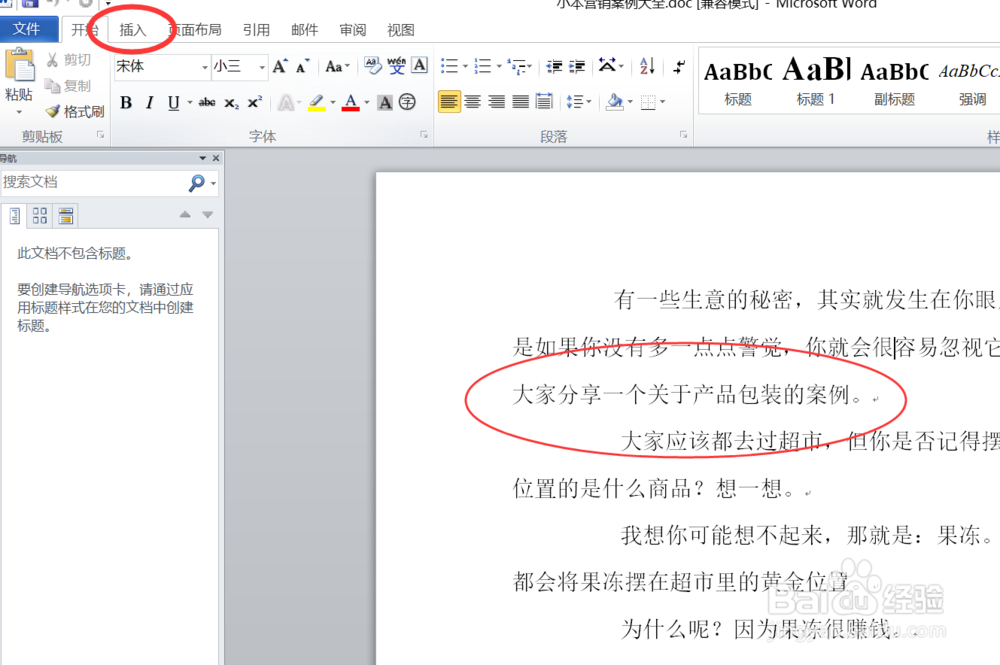Select align left paragraph button
Image resolution: width=1000 pixels, height=665 pixels.
pyautogui.click(x=449, y=101)
